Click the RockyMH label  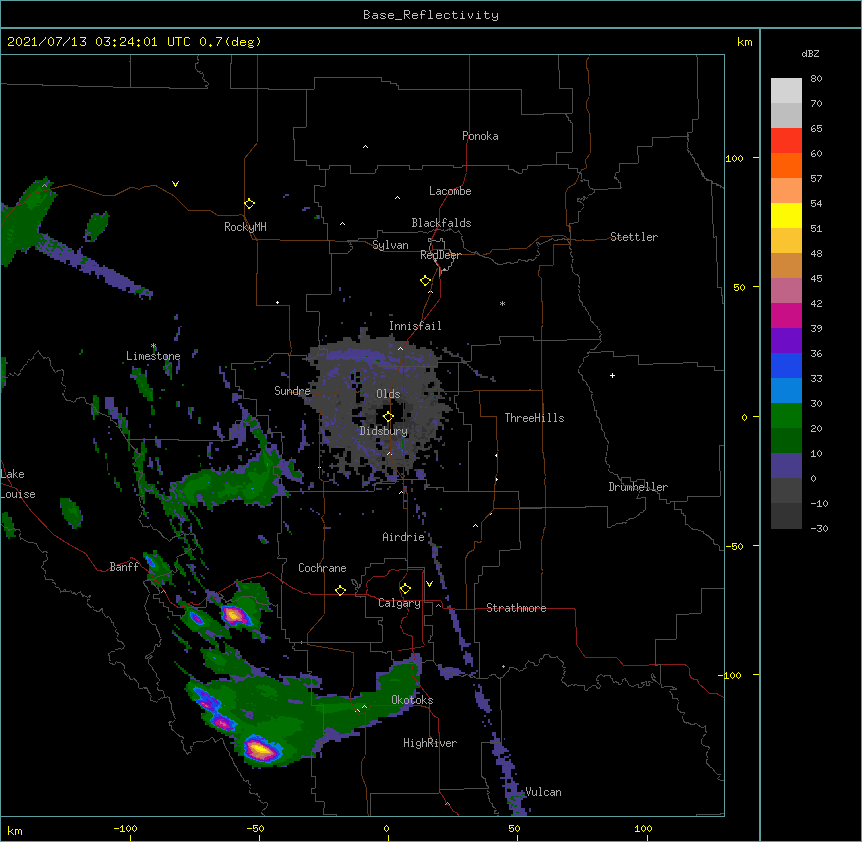245,227
